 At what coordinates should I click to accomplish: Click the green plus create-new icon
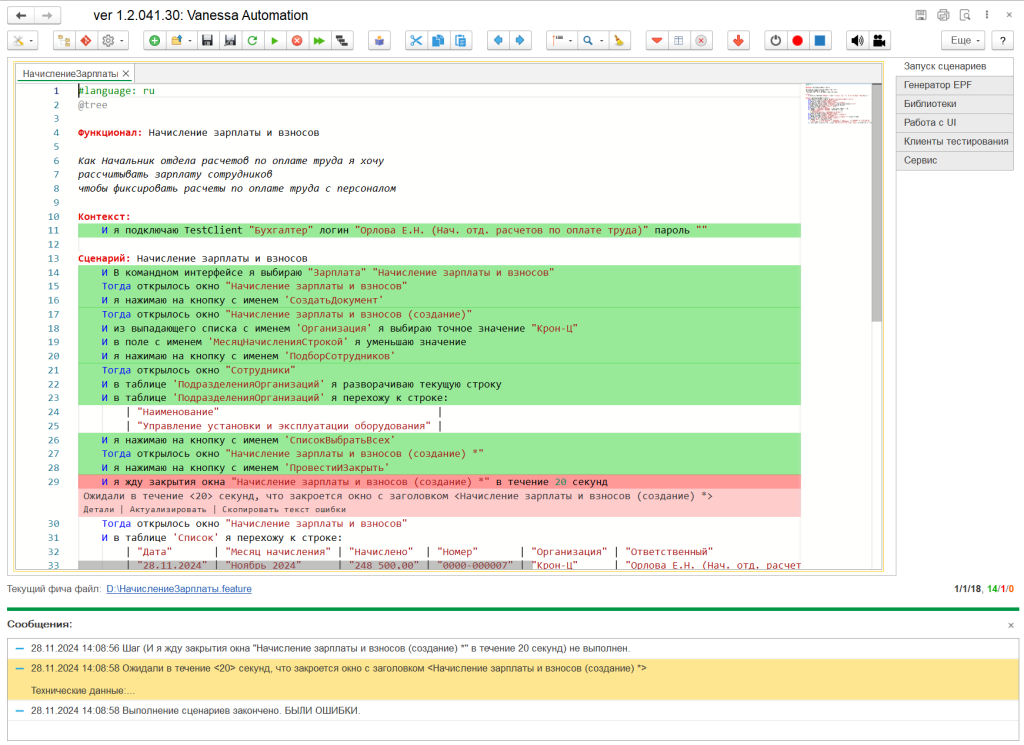pos(153,41)
